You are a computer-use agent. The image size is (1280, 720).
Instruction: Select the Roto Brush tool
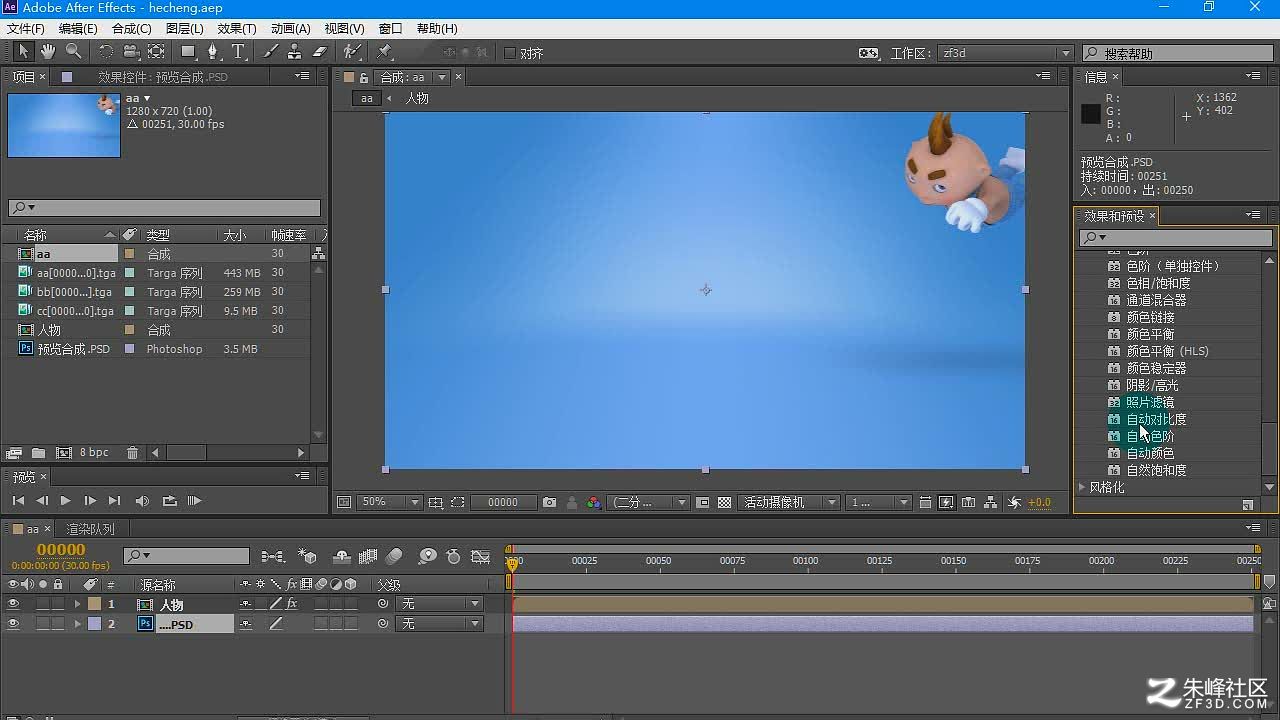[352, 52]
